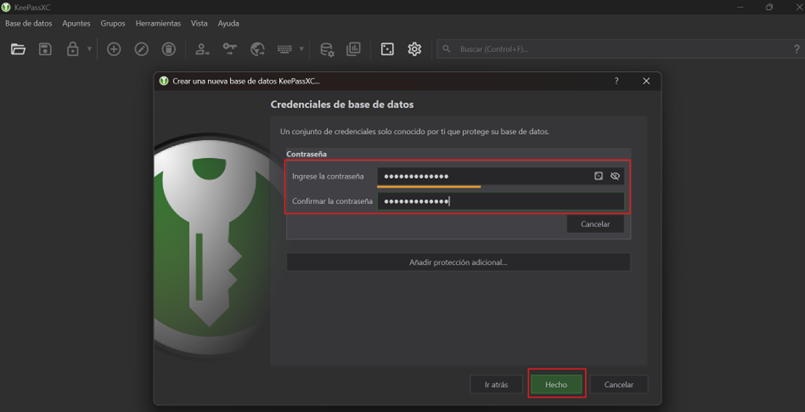Open database settings icon
Viewport: 805px width, 412px height.
pos(327,49)
